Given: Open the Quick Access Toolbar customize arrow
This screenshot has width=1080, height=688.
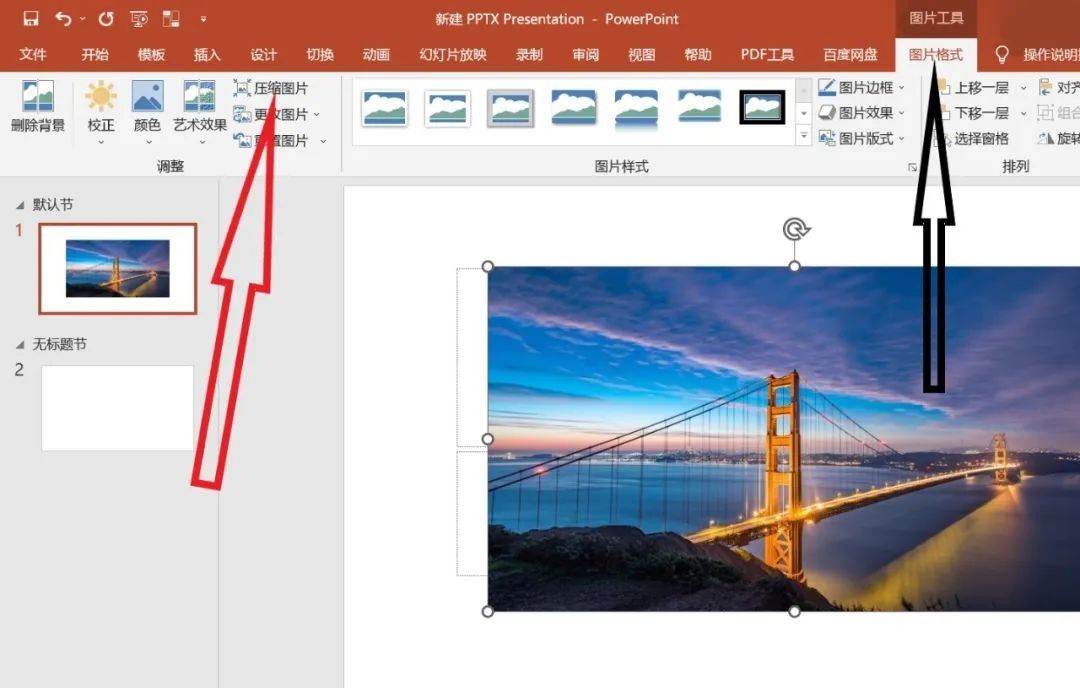Looking at the screenshot, I should tap(203, 19).
